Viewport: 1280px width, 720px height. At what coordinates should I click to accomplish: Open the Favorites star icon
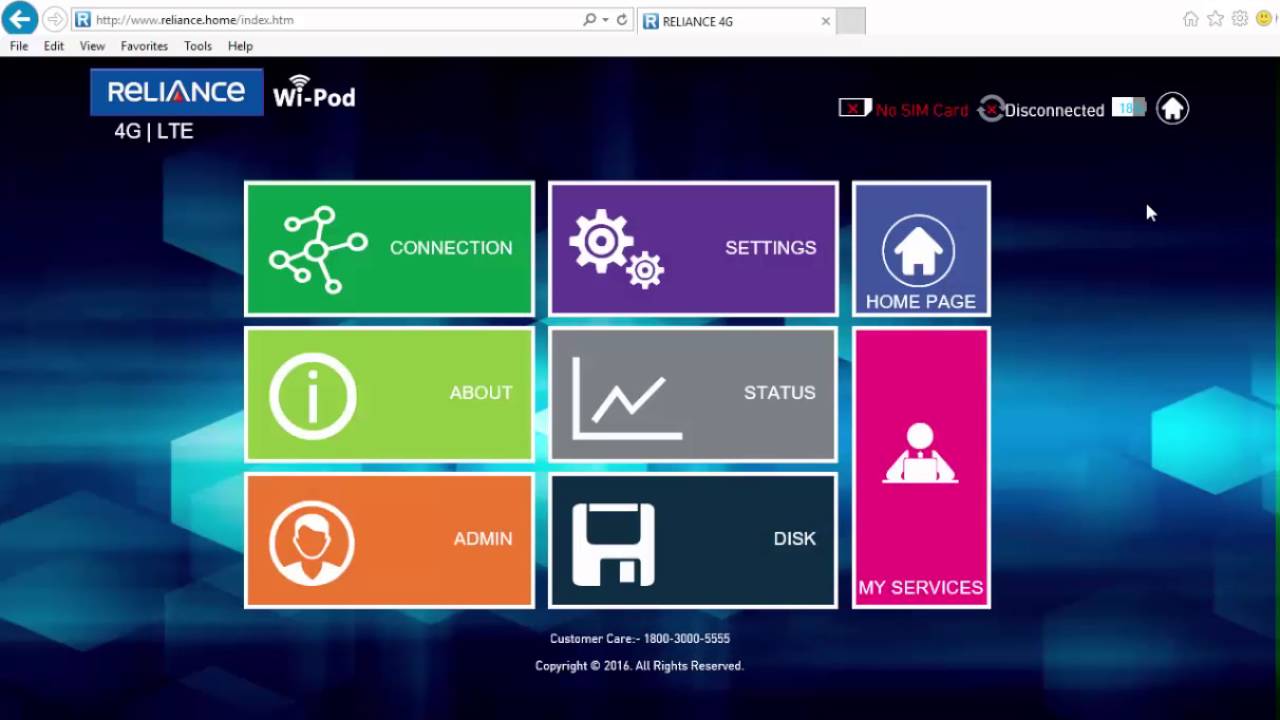(1215, 19)
